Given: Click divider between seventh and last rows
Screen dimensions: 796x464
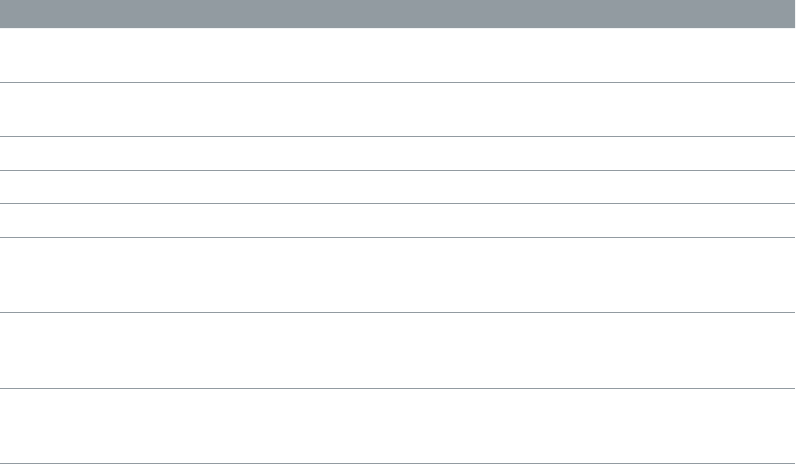Looking at the screenshot, I should 398,388.
